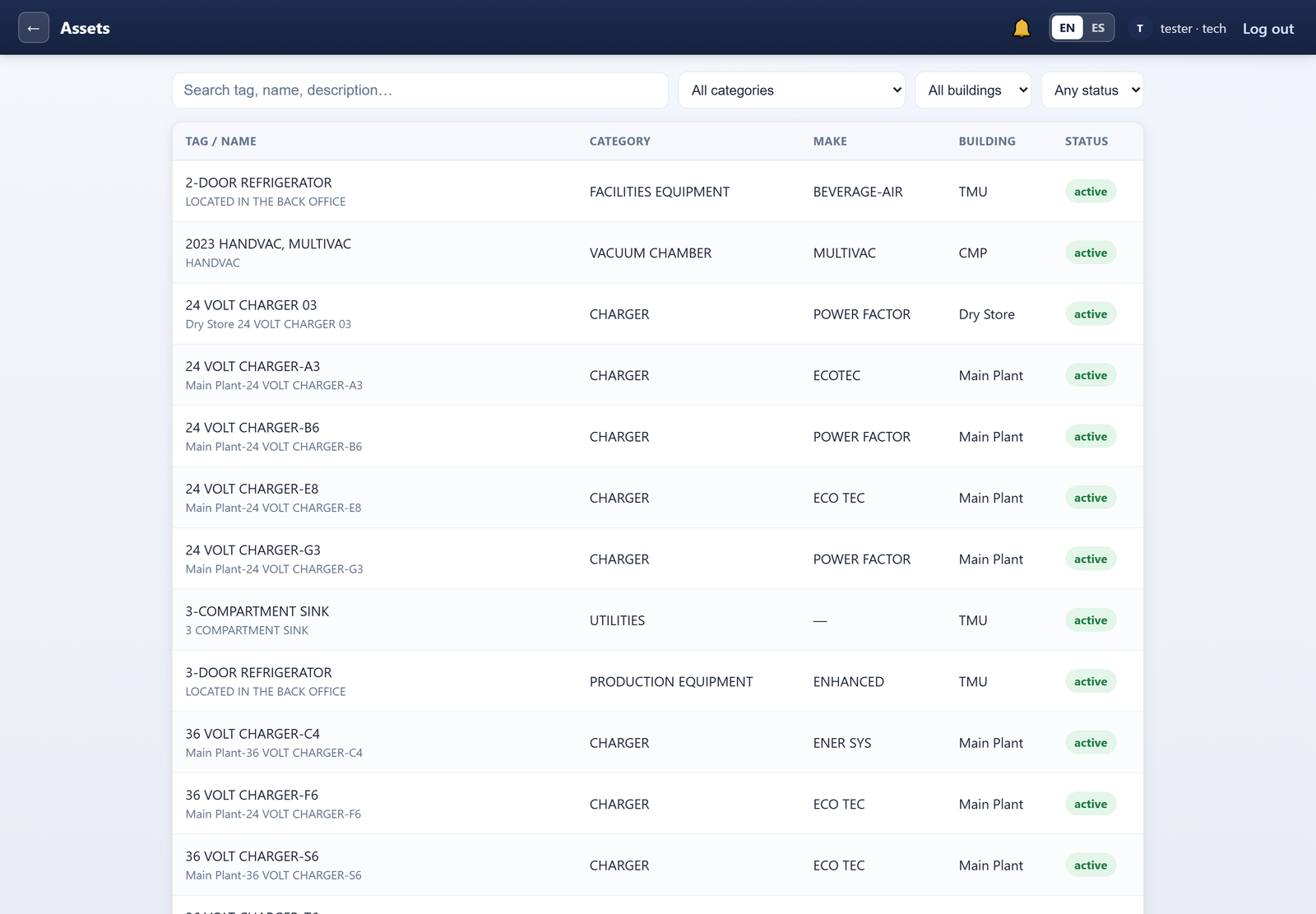This screenshot has width=1316, height=914.
Task: Click the CATEGORY column header
Action: click(620, 142)
